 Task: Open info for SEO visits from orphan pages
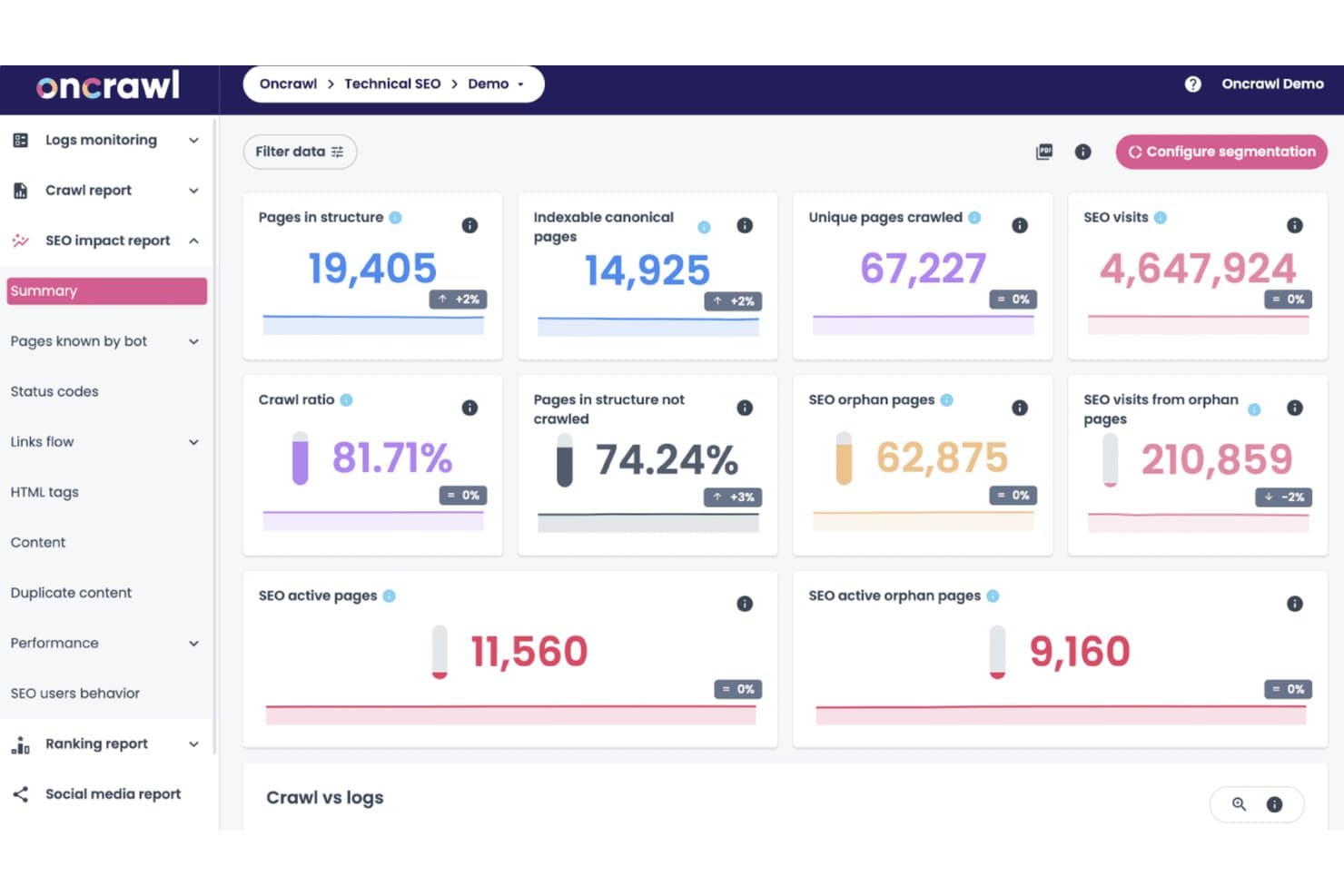point(1295,408)
